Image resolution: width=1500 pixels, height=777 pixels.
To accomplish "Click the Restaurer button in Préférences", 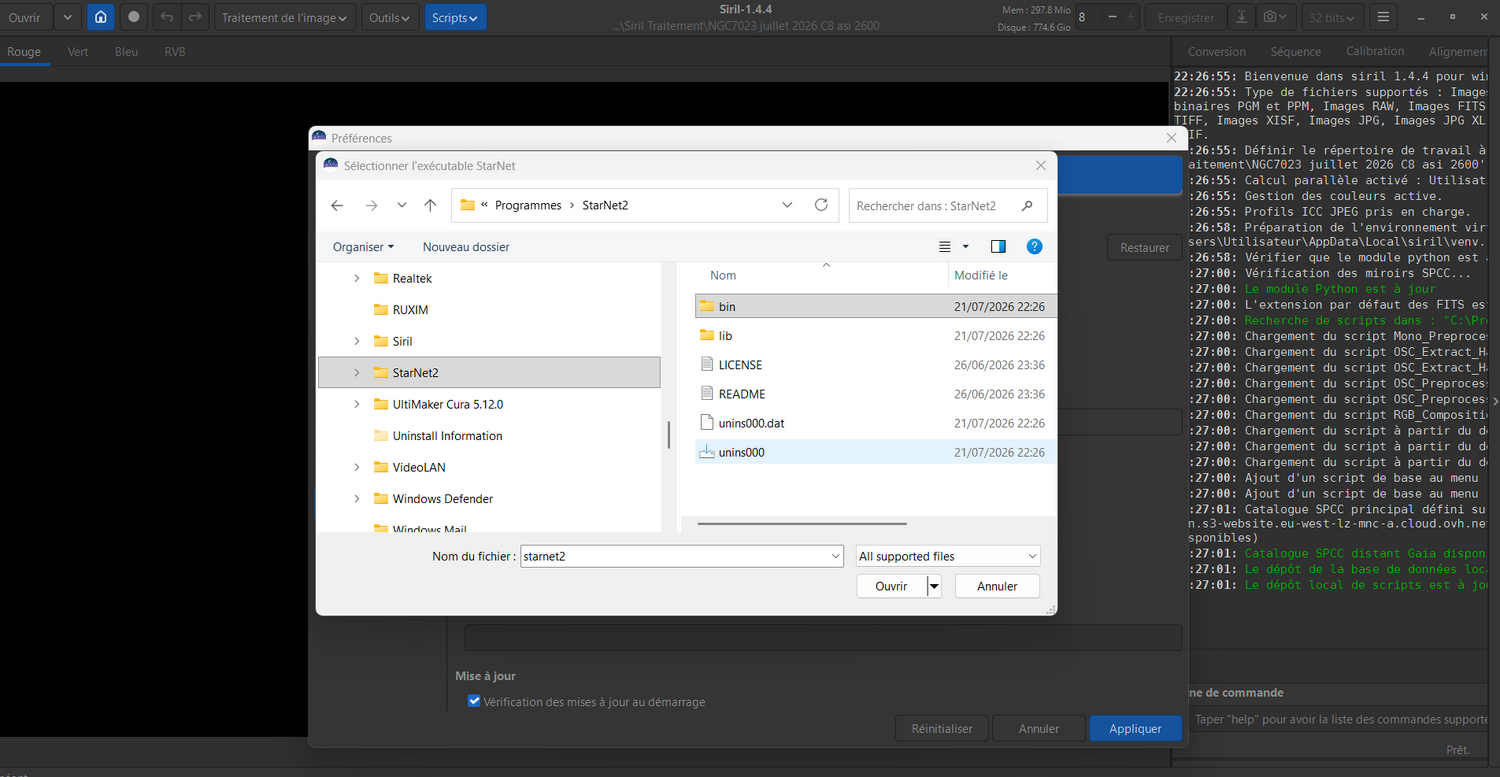I will (x=1144, y=247).
